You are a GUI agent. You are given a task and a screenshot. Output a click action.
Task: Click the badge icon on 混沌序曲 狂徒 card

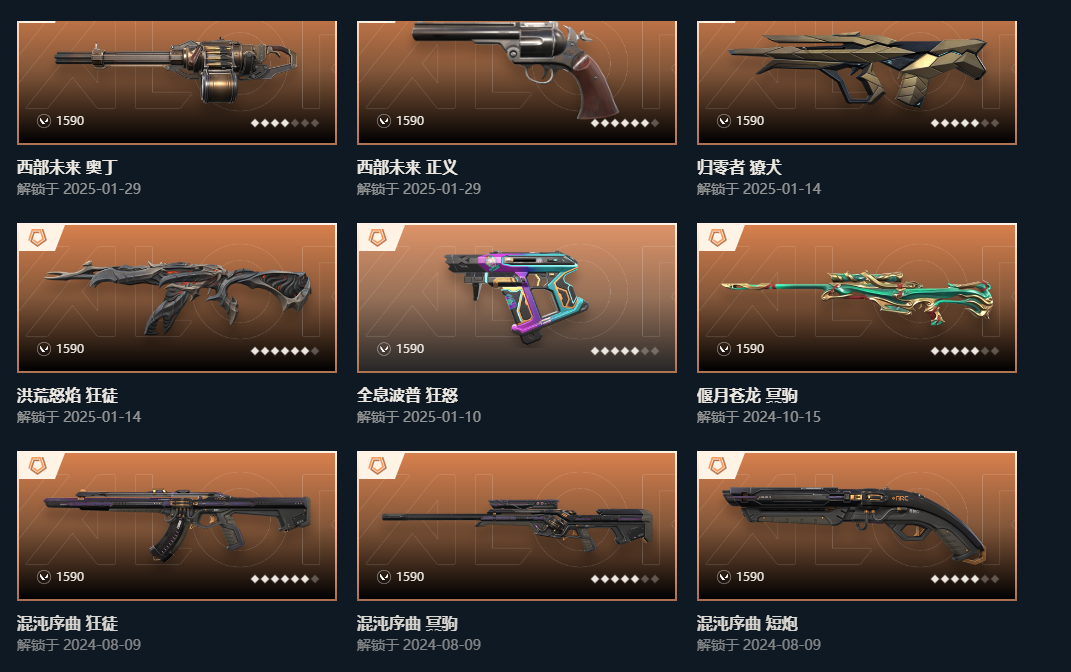point(38,466)
